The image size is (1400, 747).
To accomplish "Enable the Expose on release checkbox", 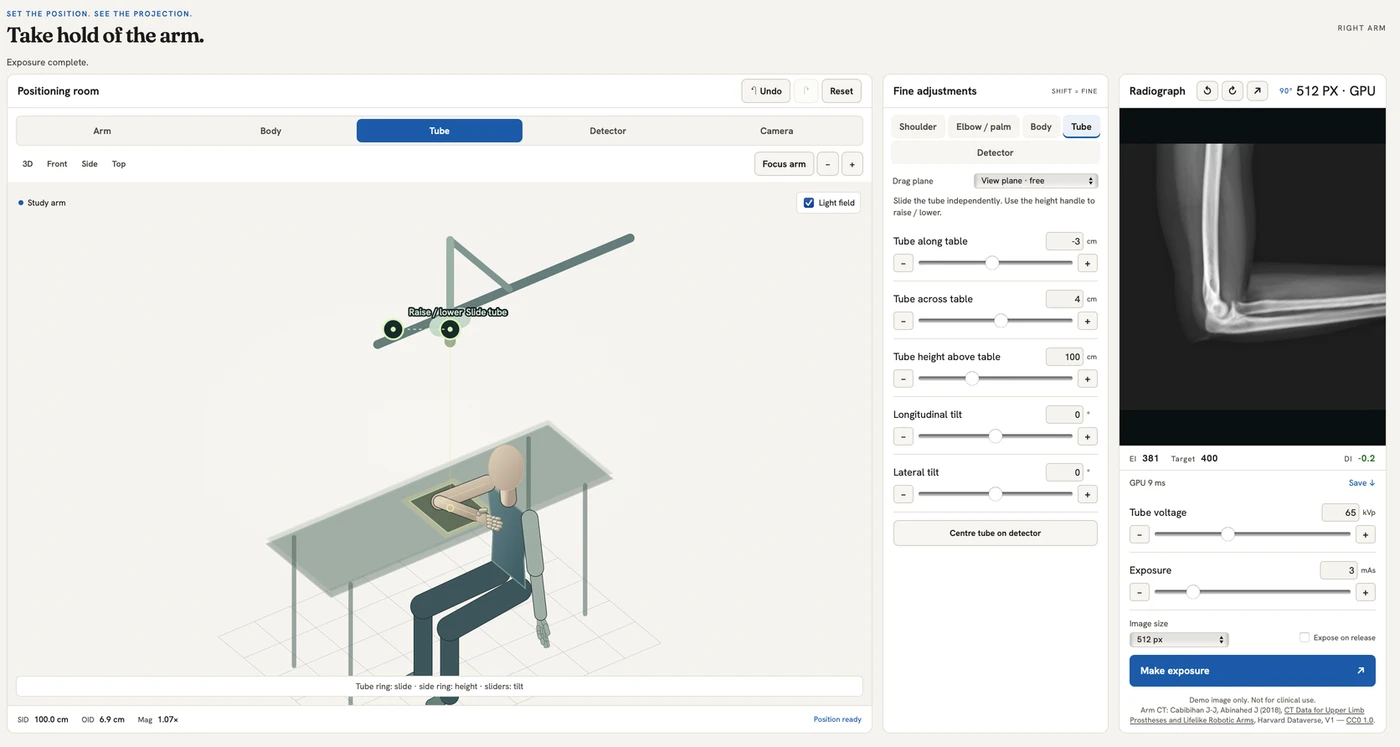I will 1304,637.
